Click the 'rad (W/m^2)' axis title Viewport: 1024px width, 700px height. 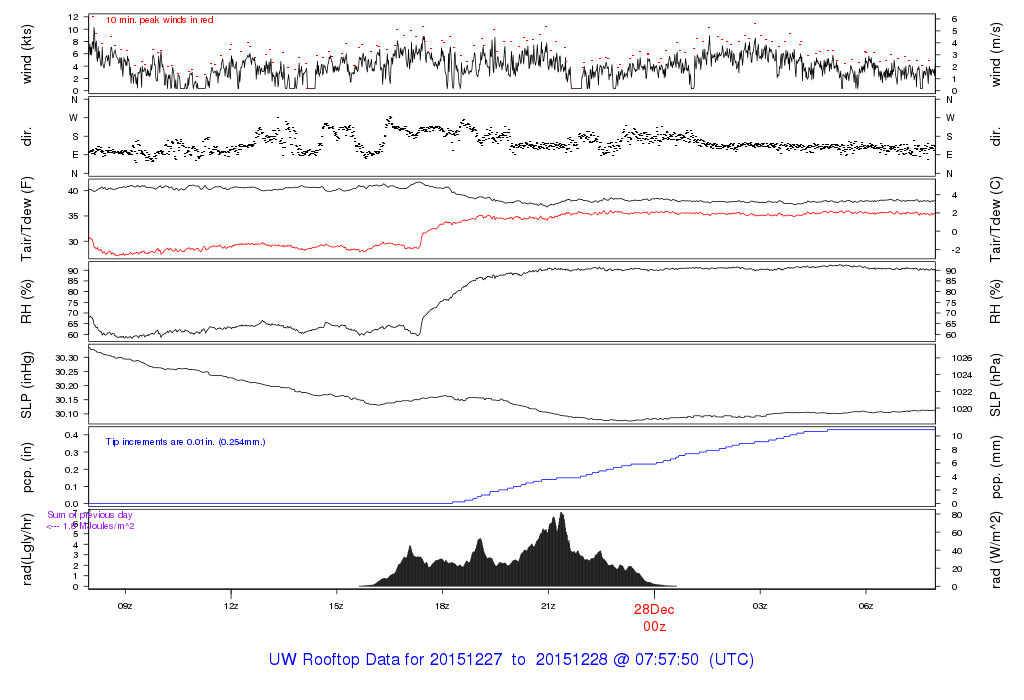point(995,549)
